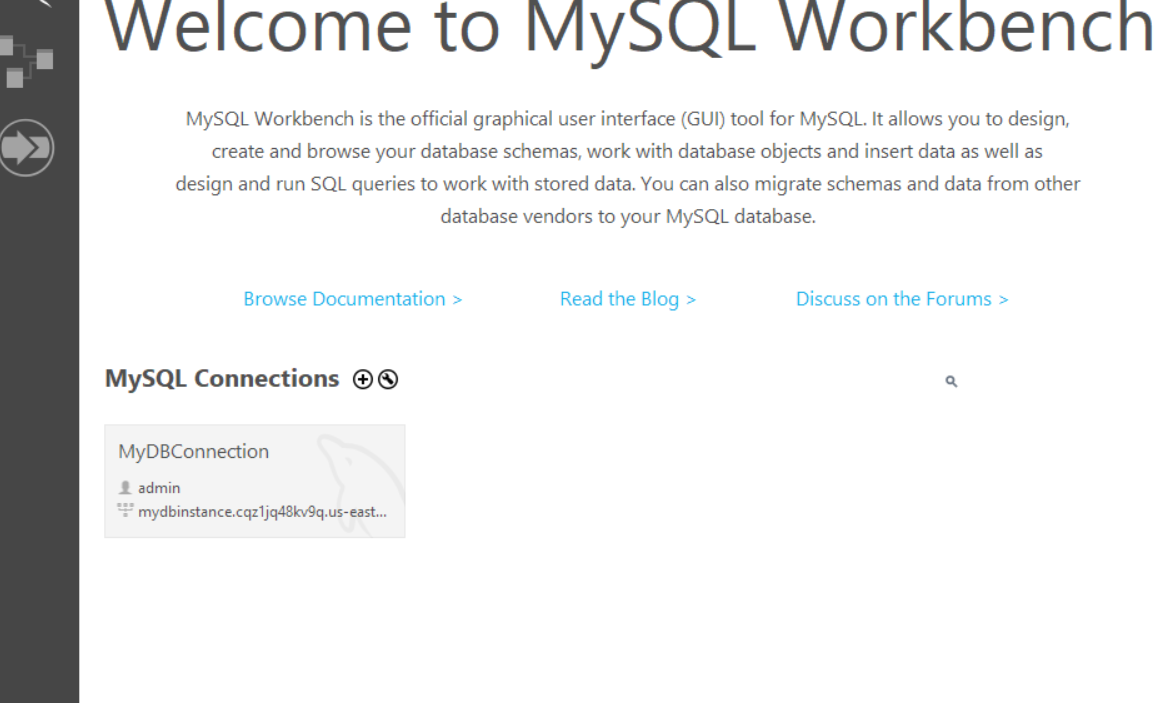This screenshot has height=703, width=1155.
Task: Open Read the Blog link
Action: point(628,299)
